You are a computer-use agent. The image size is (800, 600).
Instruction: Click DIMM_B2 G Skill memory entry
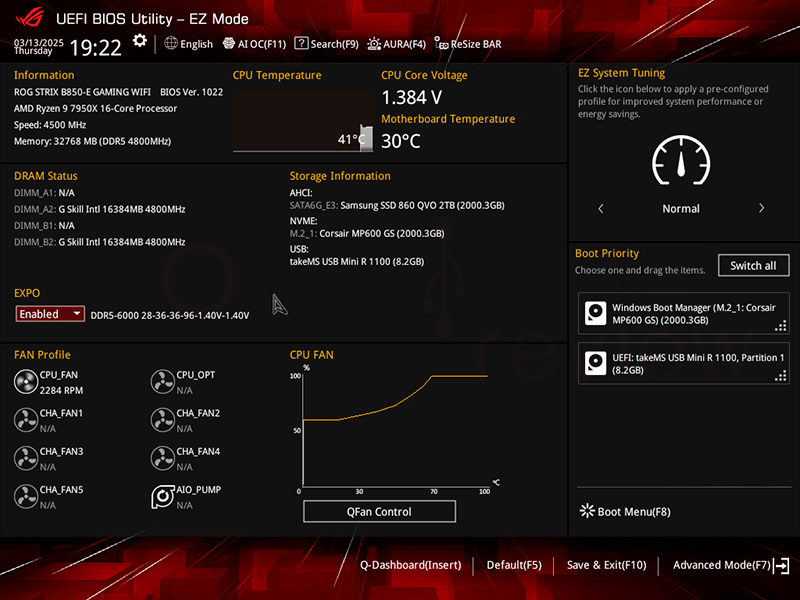[x=99, y=242]
